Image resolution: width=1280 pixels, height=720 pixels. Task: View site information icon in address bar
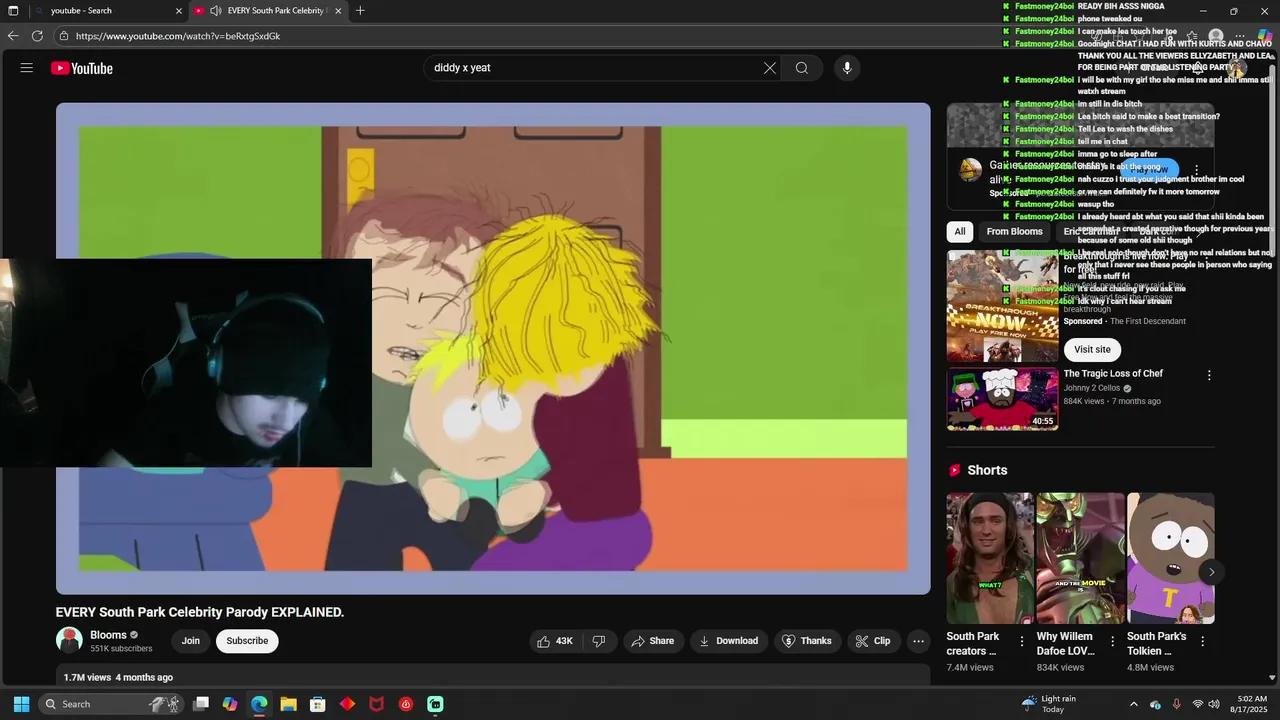tap(64, 36)
